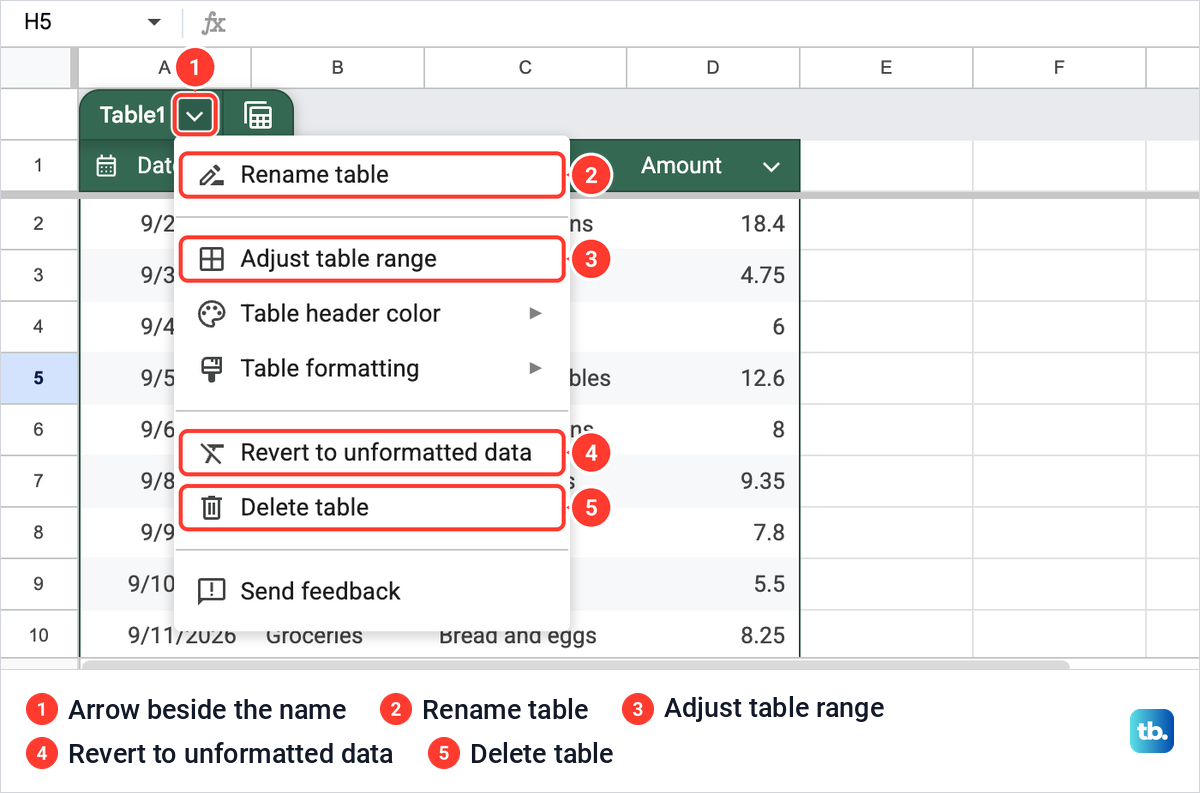
Task: Click the Amount column header text
Action: point(682,166)
